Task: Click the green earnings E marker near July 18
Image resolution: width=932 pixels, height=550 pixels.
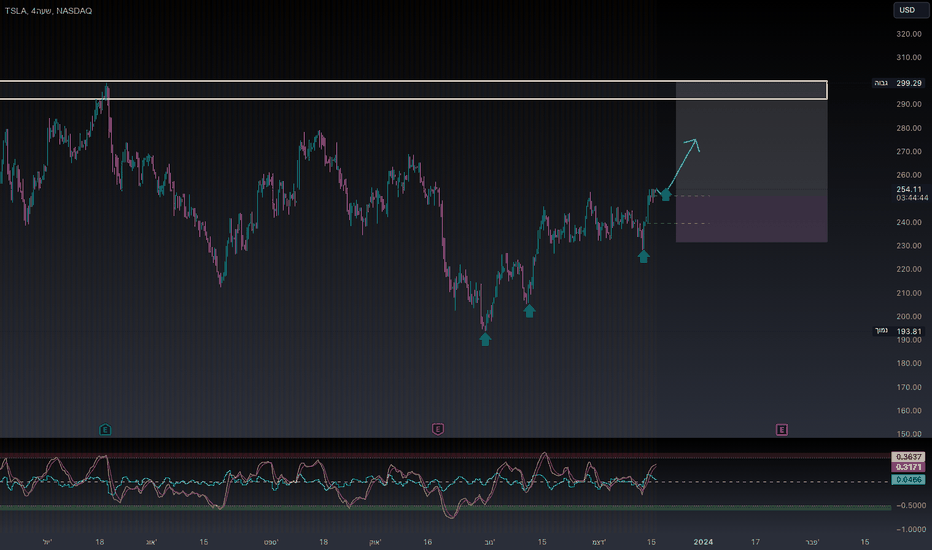Action: [105, 429]
